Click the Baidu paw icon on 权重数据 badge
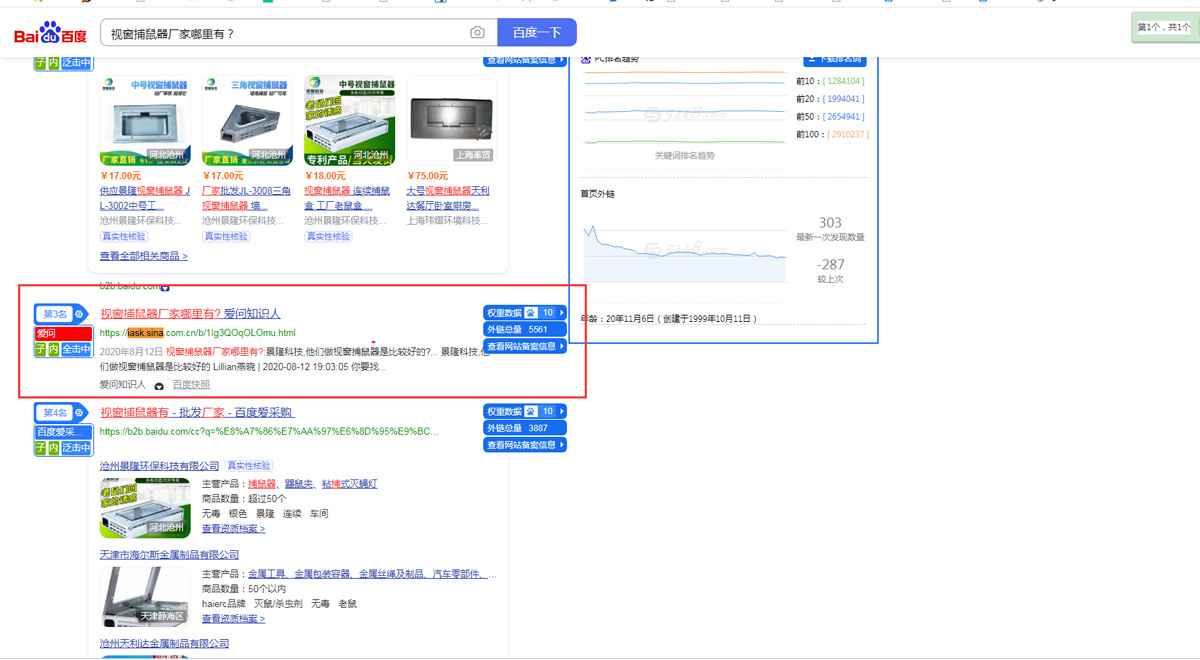This screenshot has width=1200, height=660. coord(529,312)
